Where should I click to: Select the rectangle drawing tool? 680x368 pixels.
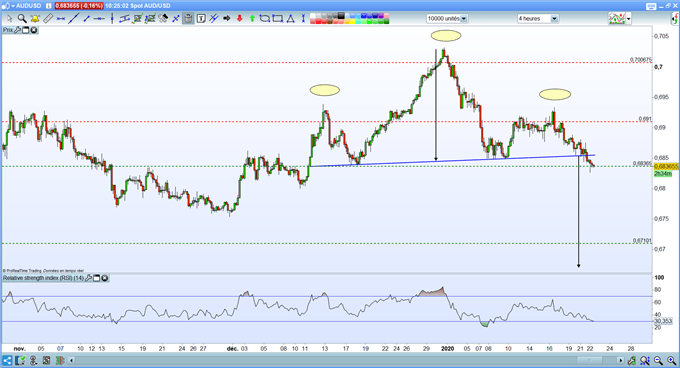(278, 19)
